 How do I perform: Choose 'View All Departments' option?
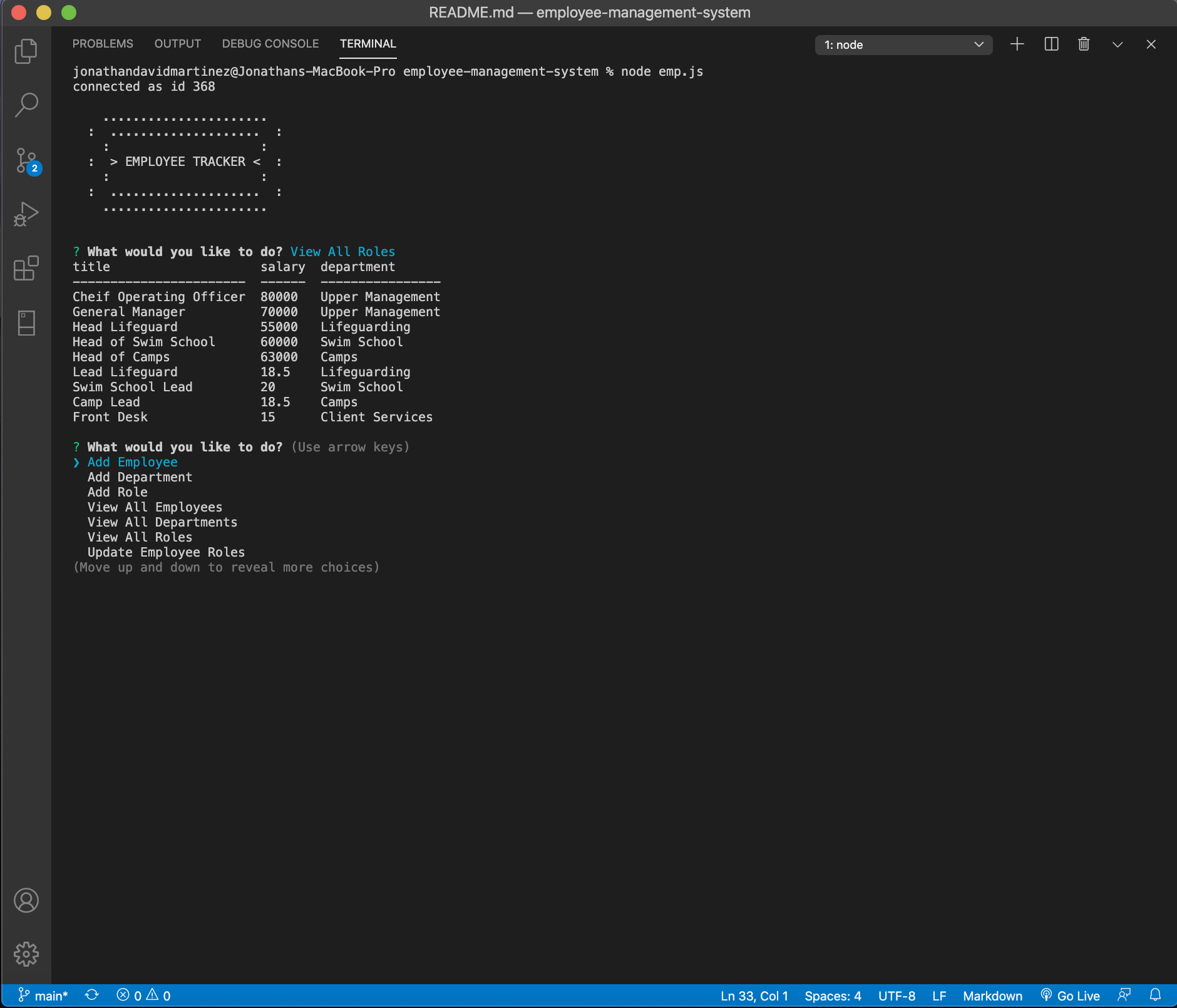(x=163, y=522)
